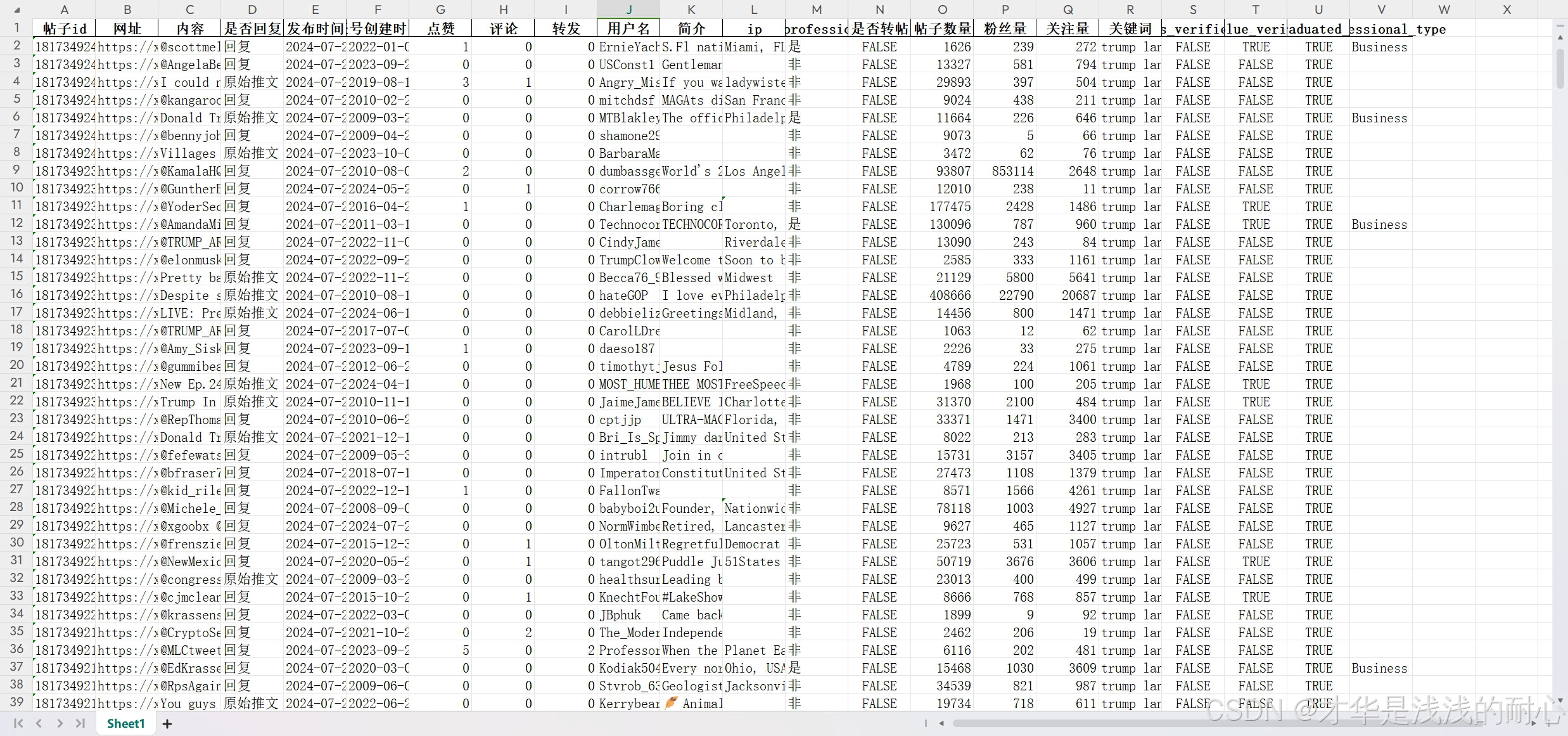
Task: Click the vertical scrollbar down arrow
Action: click(1560, 700)
